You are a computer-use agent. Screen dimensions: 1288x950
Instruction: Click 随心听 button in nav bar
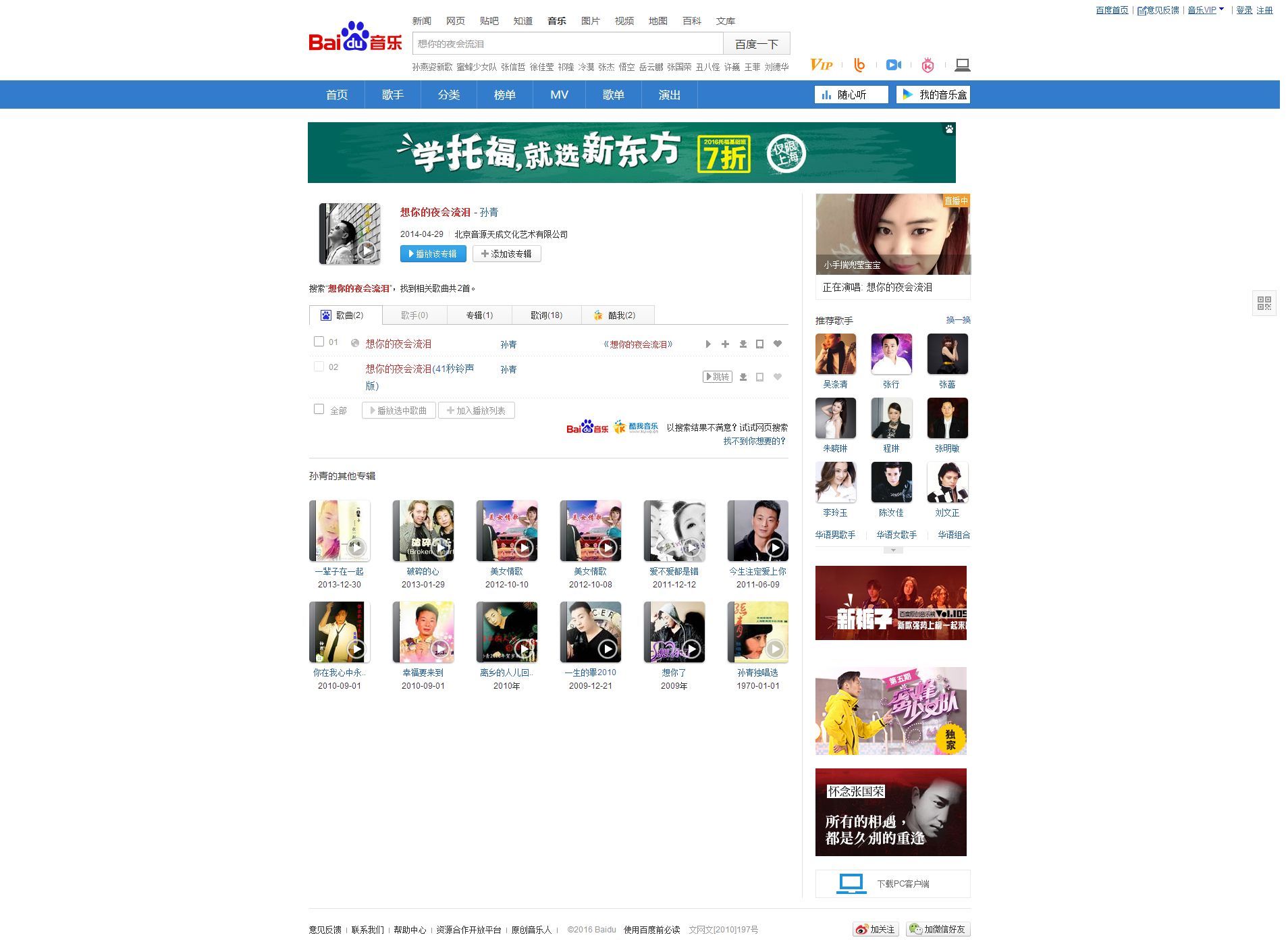852,95
